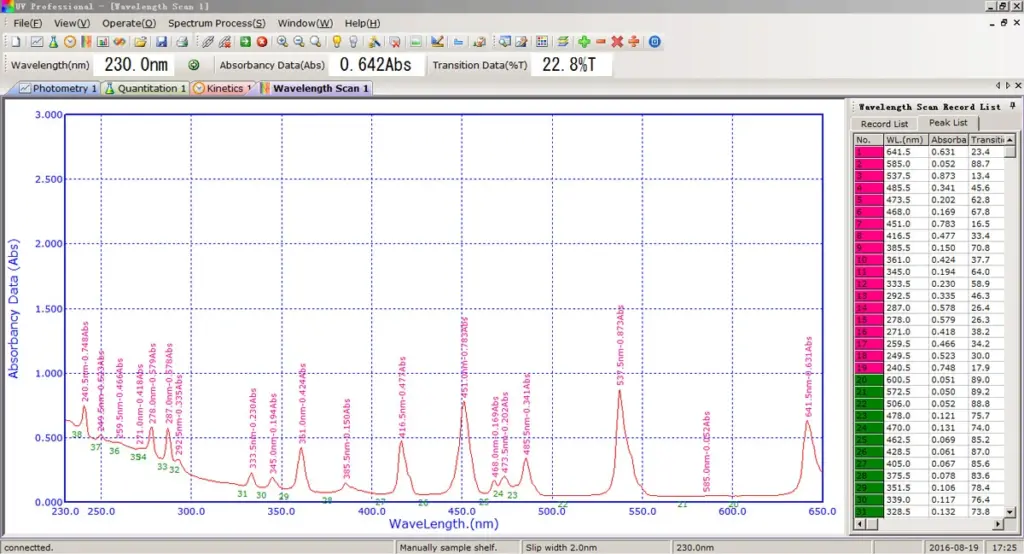Open the colored grid palette icon
This screenshot has height=554, width=1024.
pyautogui.click(x=542, y=42)
